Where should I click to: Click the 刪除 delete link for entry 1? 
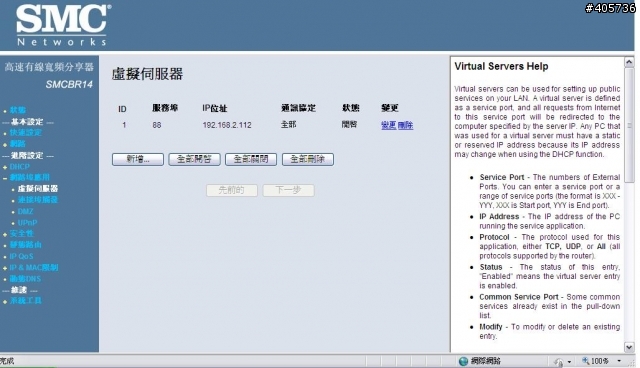405,126
